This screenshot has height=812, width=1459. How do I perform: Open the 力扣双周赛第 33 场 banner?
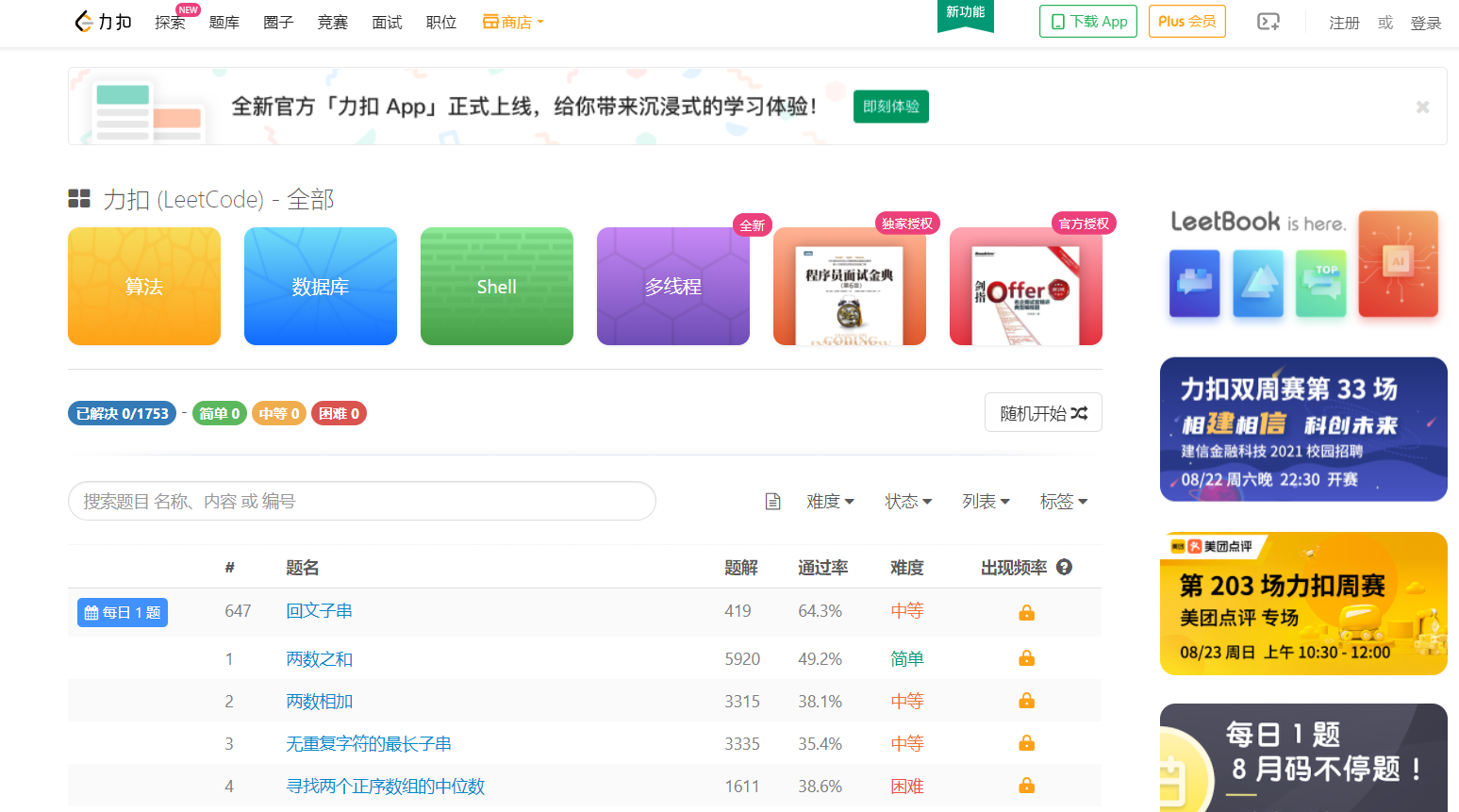pos(1303,429)
